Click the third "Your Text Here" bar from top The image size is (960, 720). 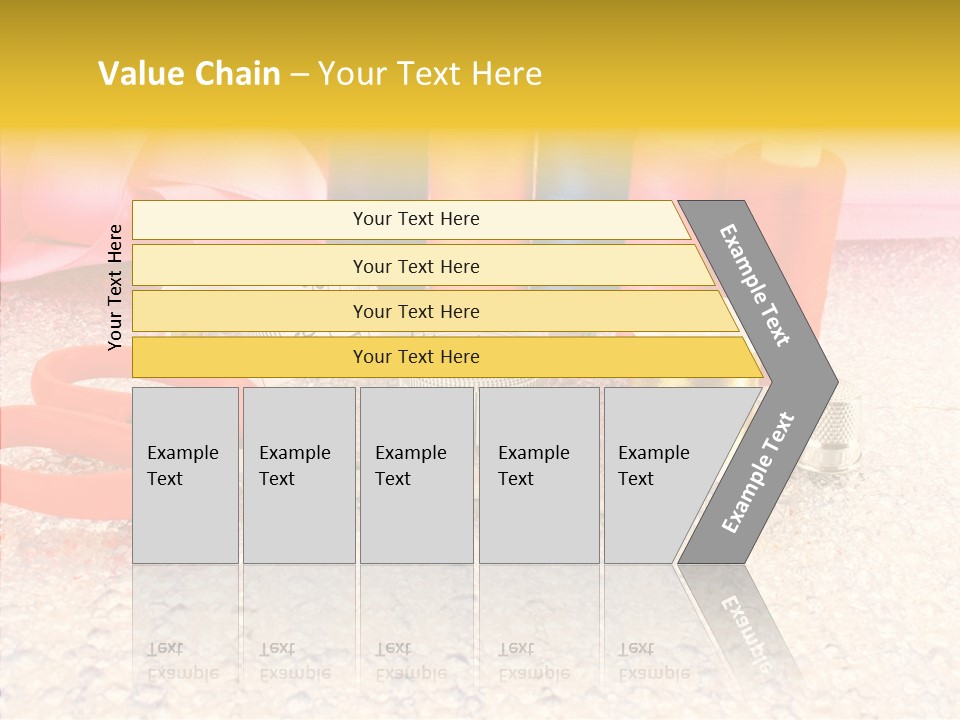coord(416,311)
